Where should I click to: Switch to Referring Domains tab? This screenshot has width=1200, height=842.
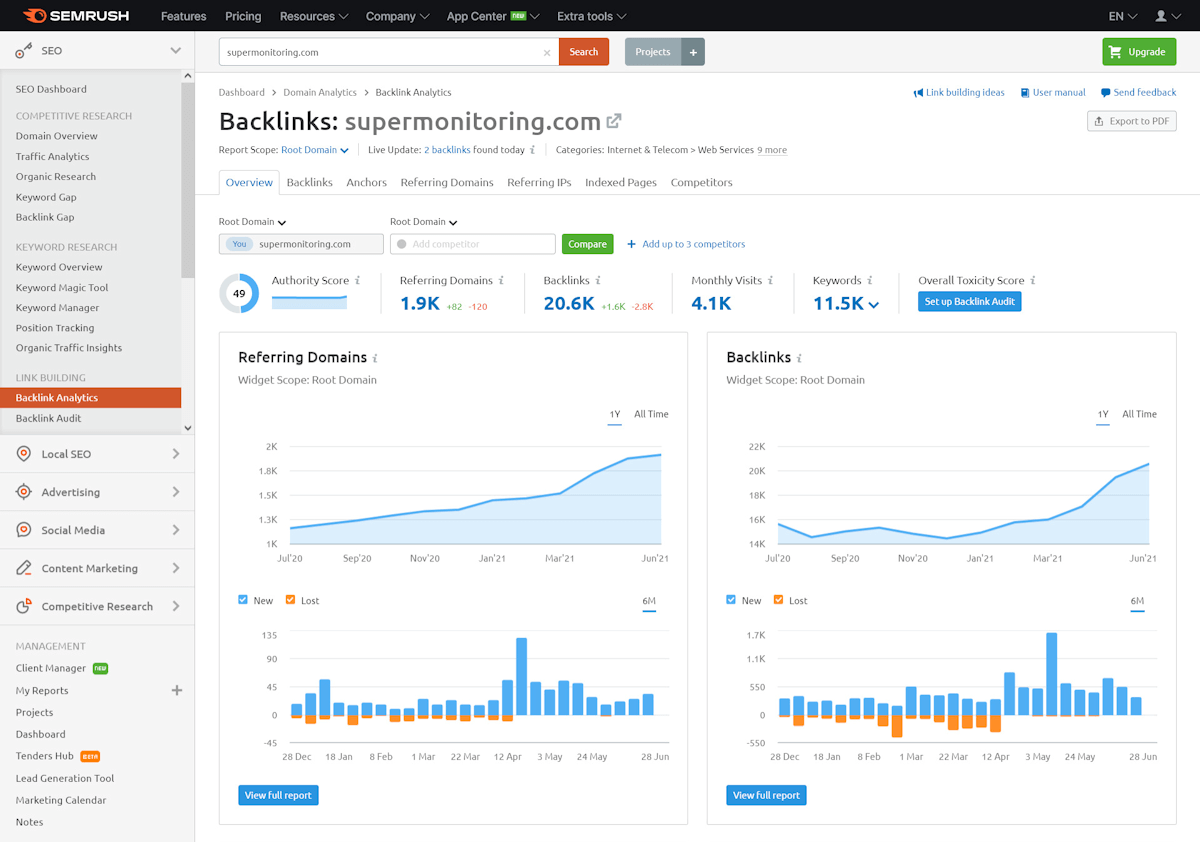pos(447,182)
